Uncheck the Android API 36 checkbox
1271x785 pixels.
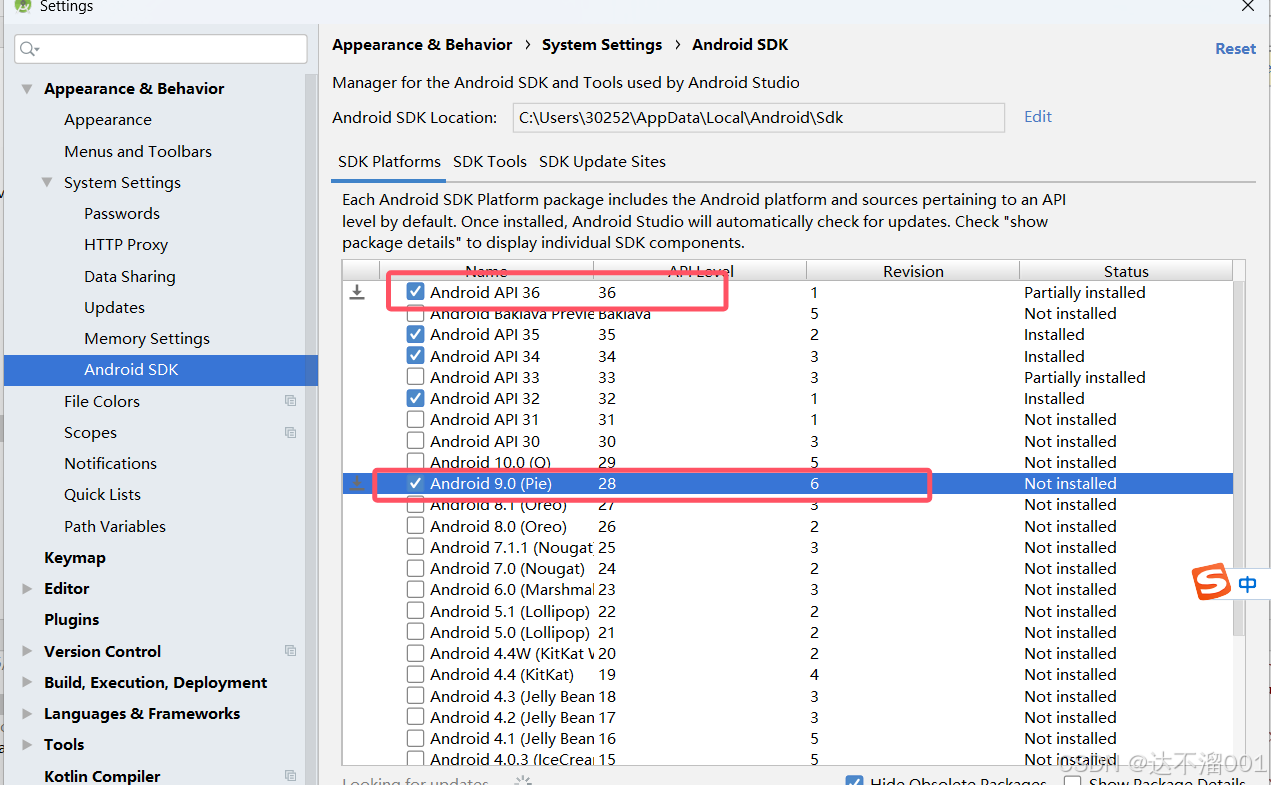(416, 292)
